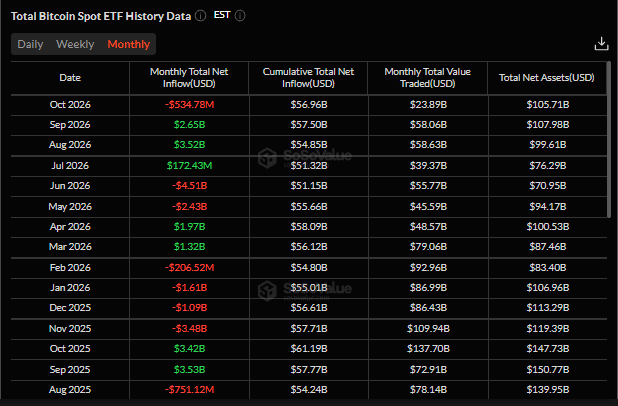
Task: Click the table's vertical scrollbar
Action: tap(609, 139)
